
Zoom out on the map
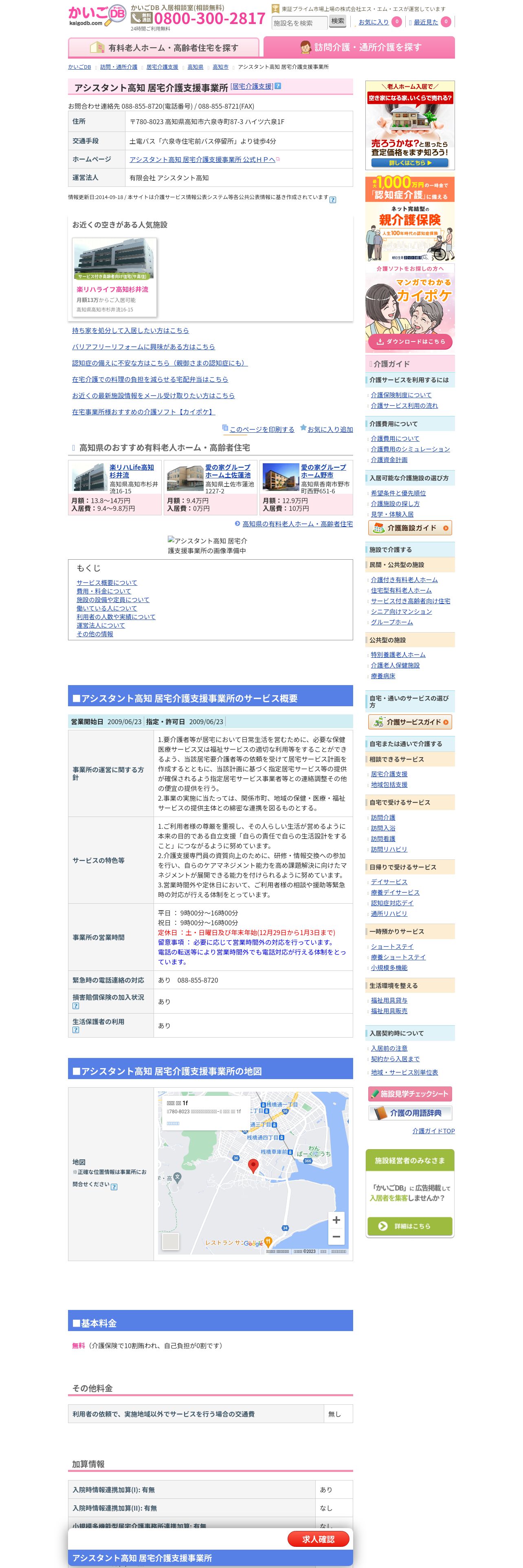click(336, 1236)
